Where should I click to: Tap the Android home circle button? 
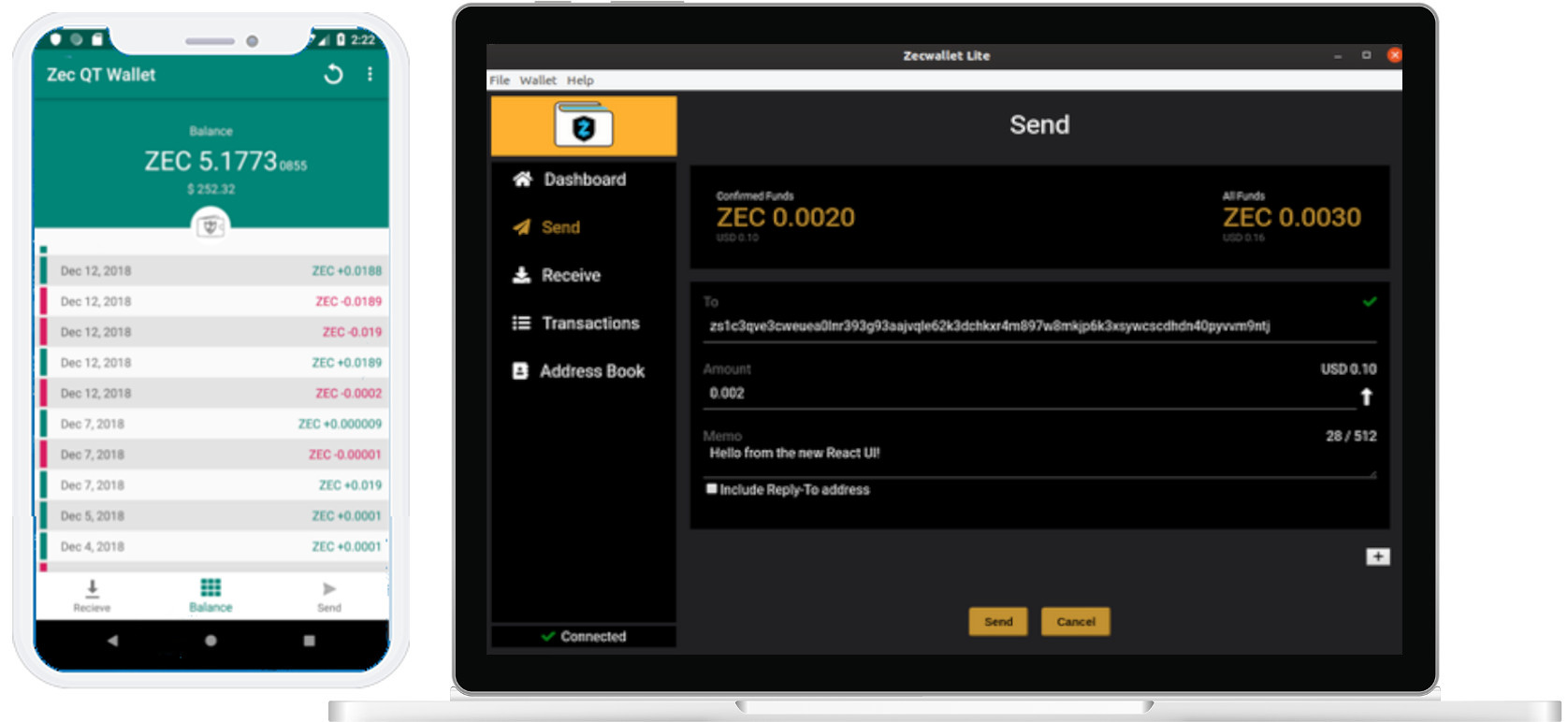click(x=211, y=641)
